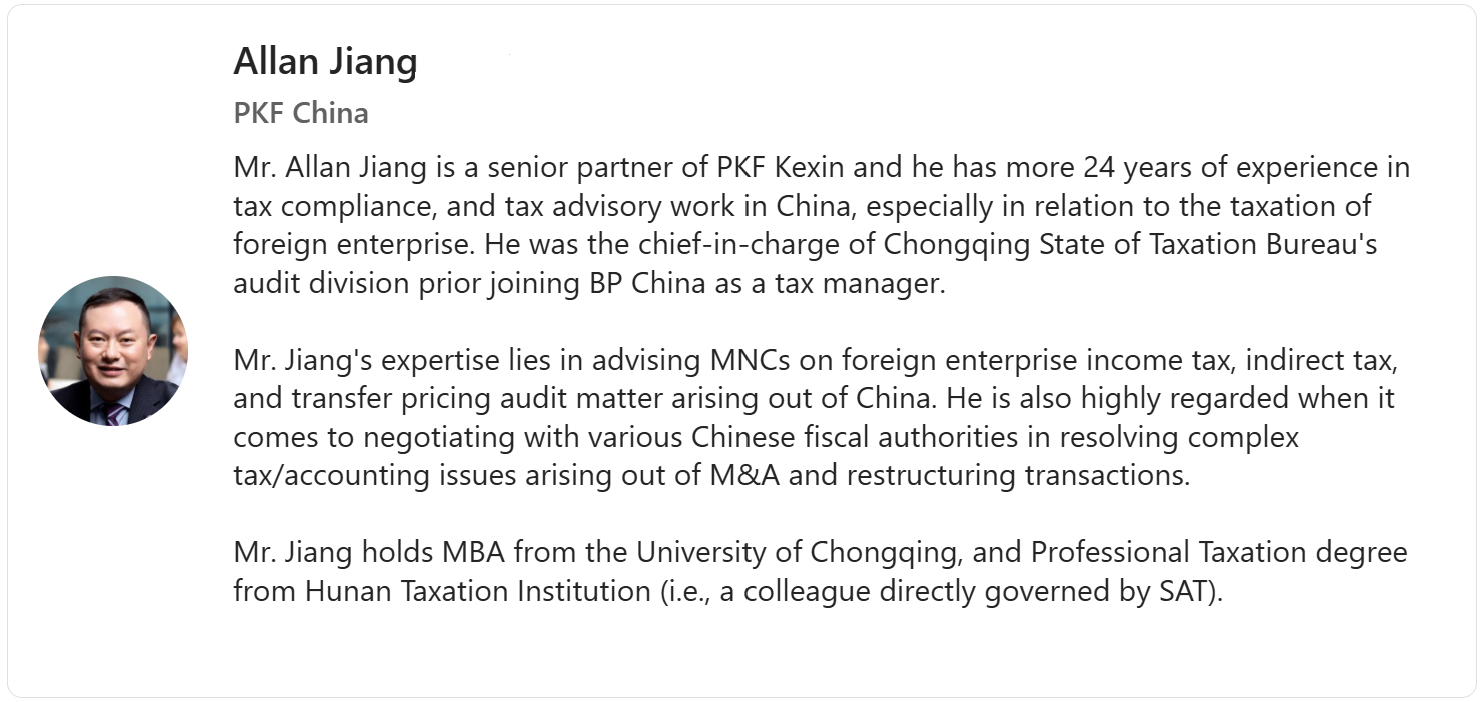The width and height of the screenshot is (1482, 702).
Task: Click Allan Jiang's circular profile photo
Action: pyautogui.click(x=113, y=351)
